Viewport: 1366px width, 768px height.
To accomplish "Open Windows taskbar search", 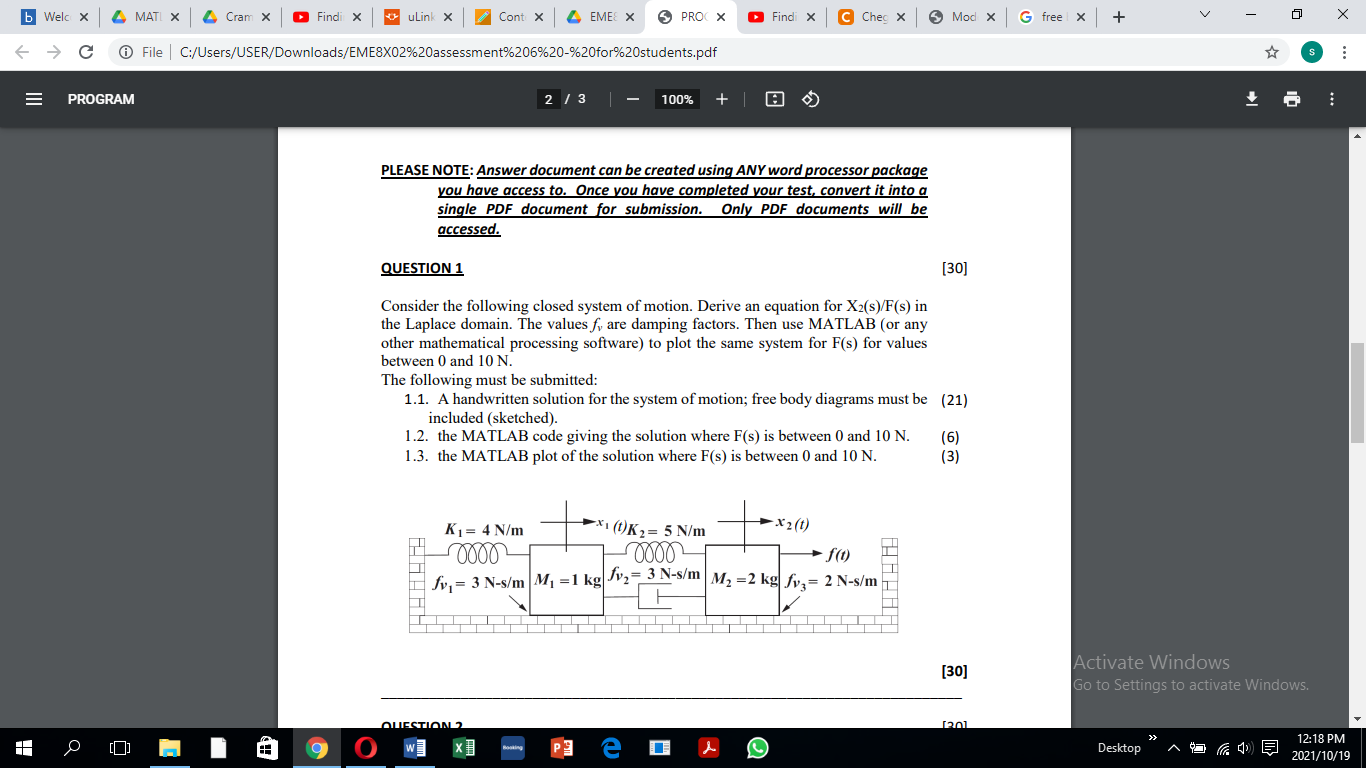I will tap(72, 747).
